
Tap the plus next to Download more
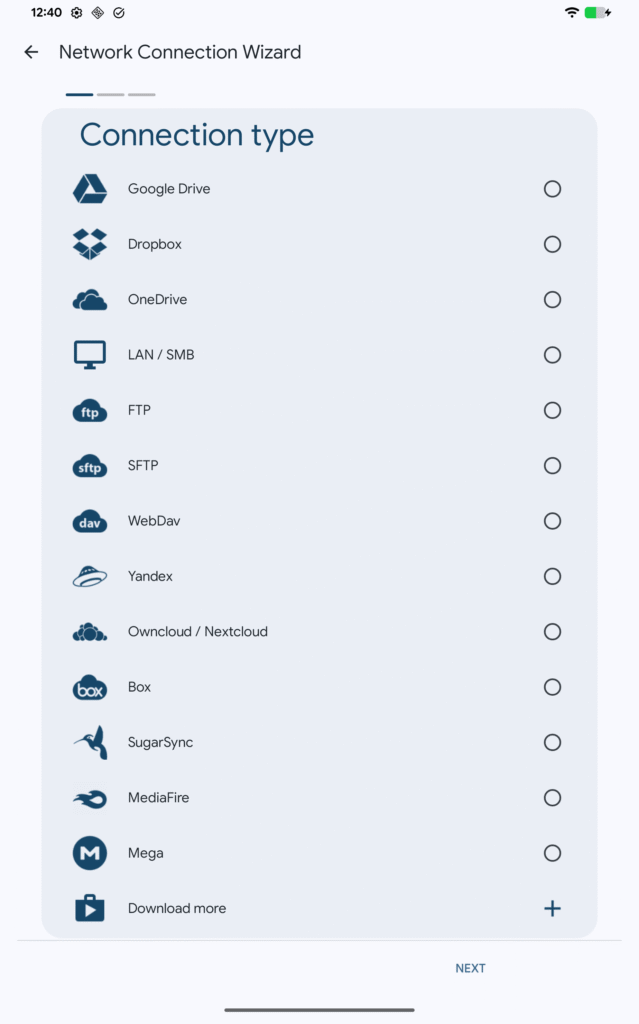pos(552,908)
